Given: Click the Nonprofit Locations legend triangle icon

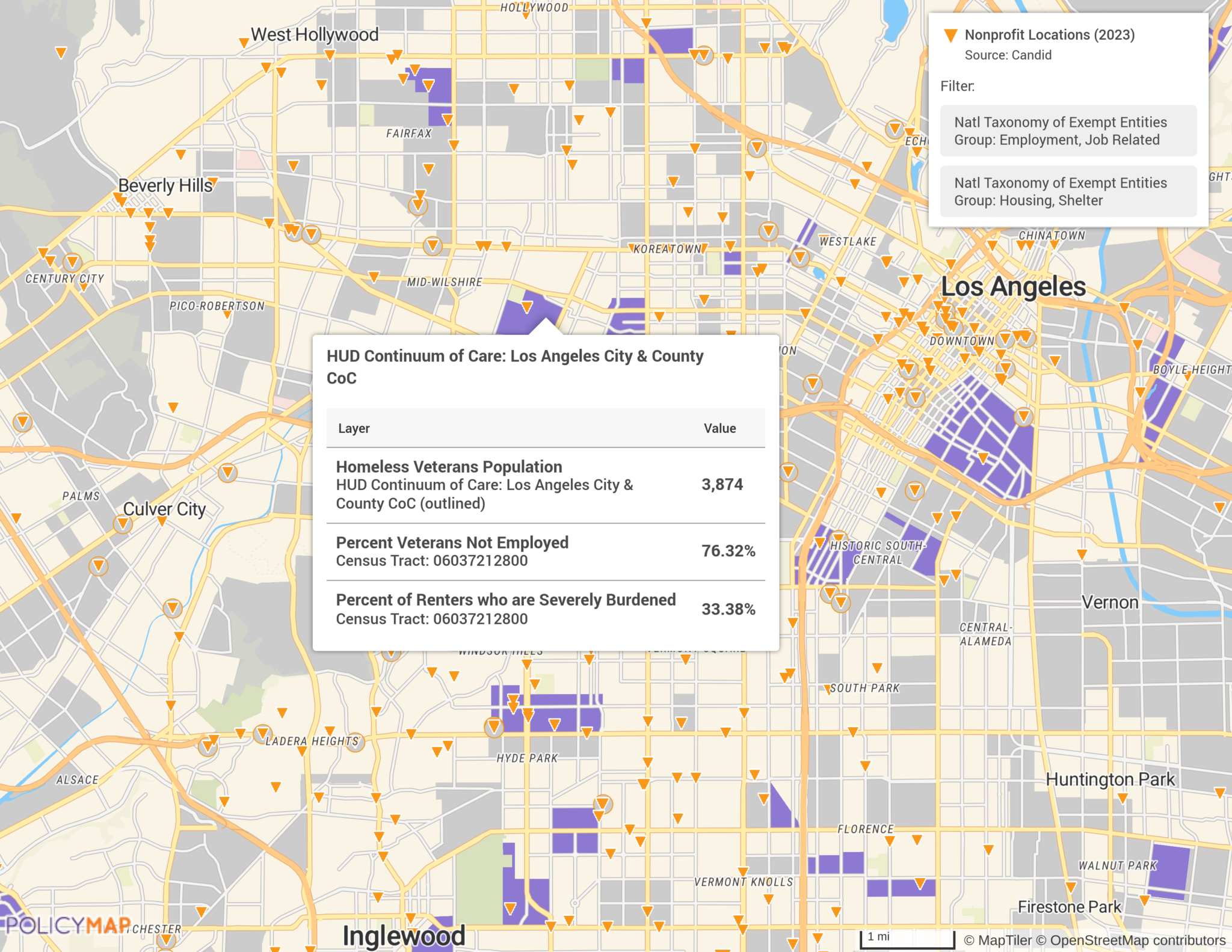Looking at the screenshot, I should 950,35.
